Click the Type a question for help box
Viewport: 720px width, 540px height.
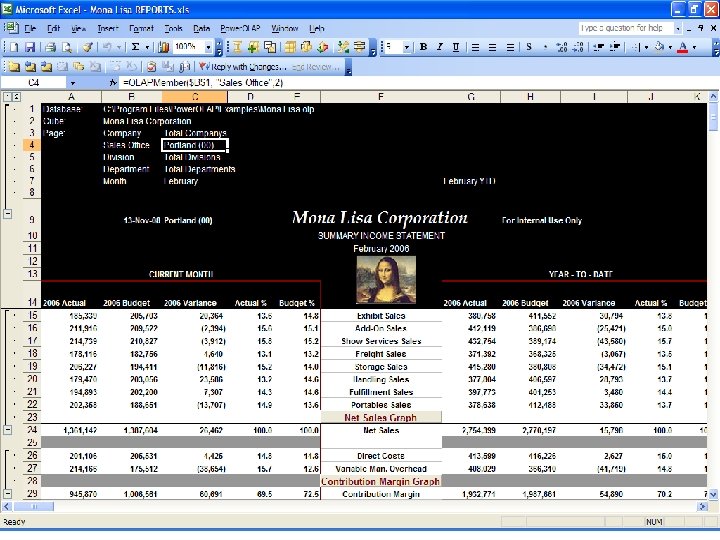(x=625, y=28)
